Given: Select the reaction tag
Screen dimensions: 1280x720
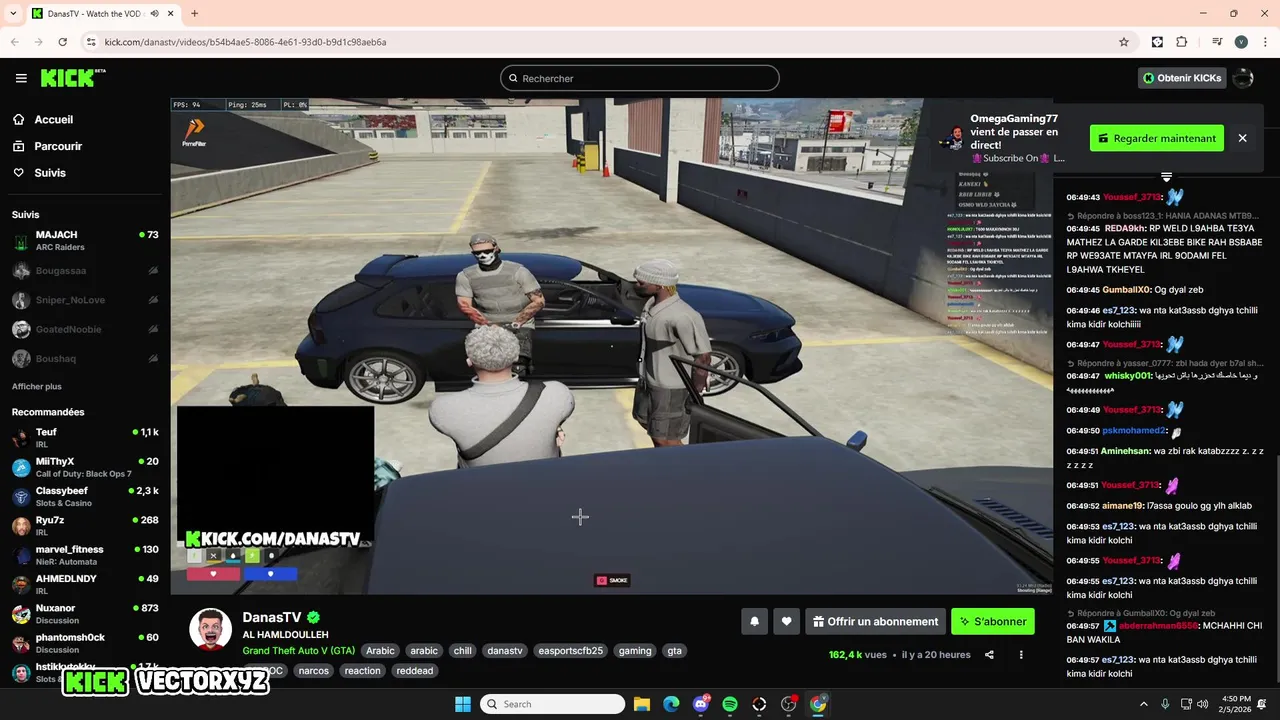Looking at the screenshot, I should click(362, 671).
